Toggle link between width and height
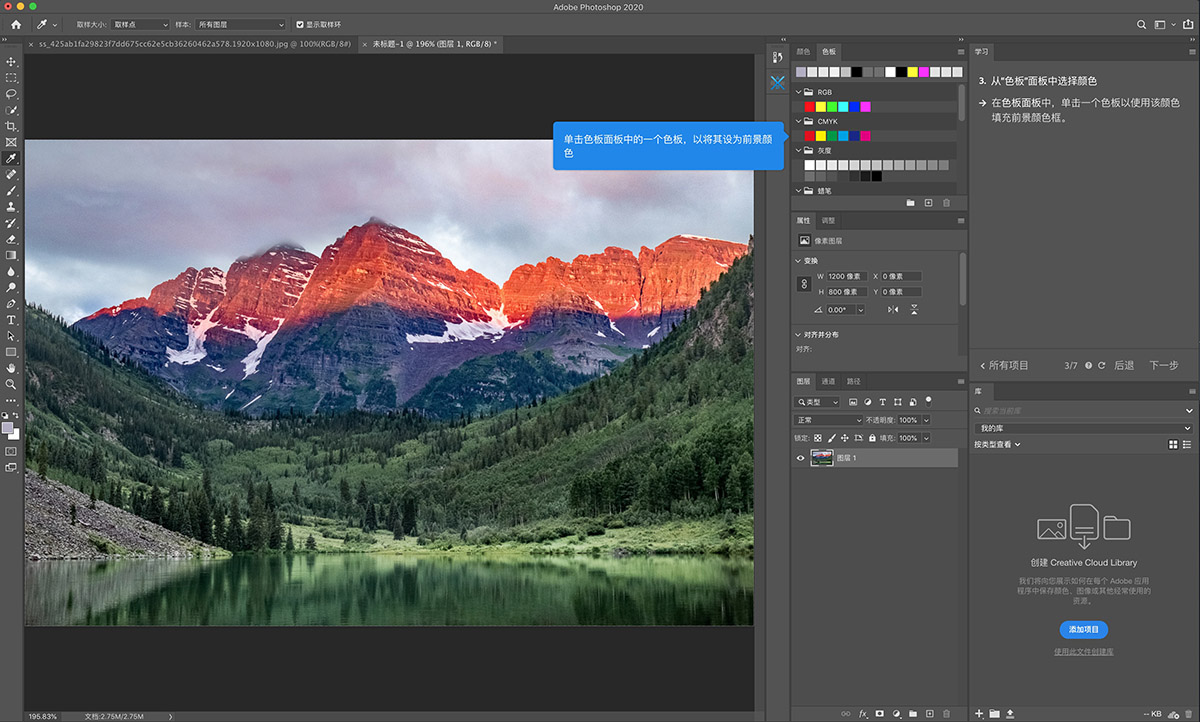 pos(803,284)
